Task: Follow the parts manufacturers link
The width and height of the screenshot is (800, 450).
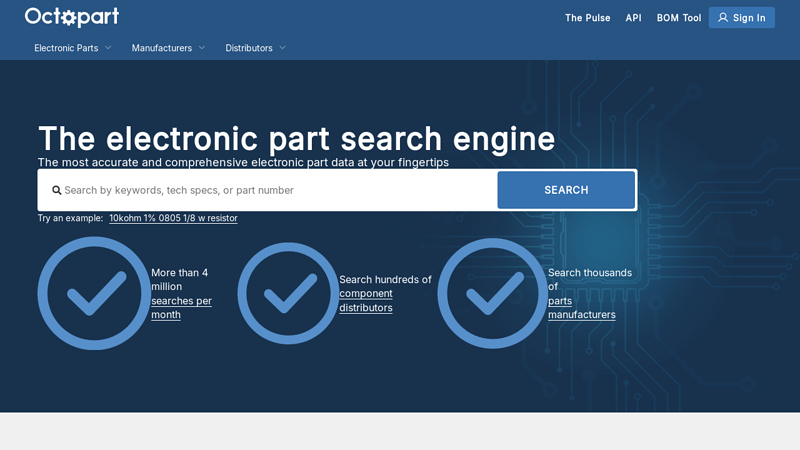Action: click(582, 308)
